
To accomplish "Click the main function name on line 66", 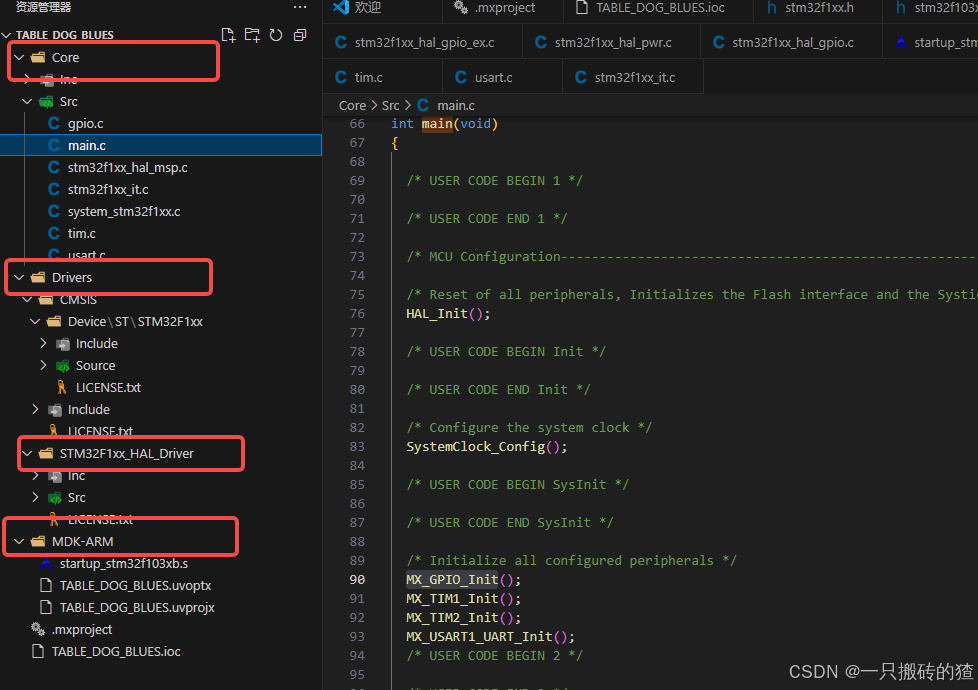I will click(x=437, y=124).
